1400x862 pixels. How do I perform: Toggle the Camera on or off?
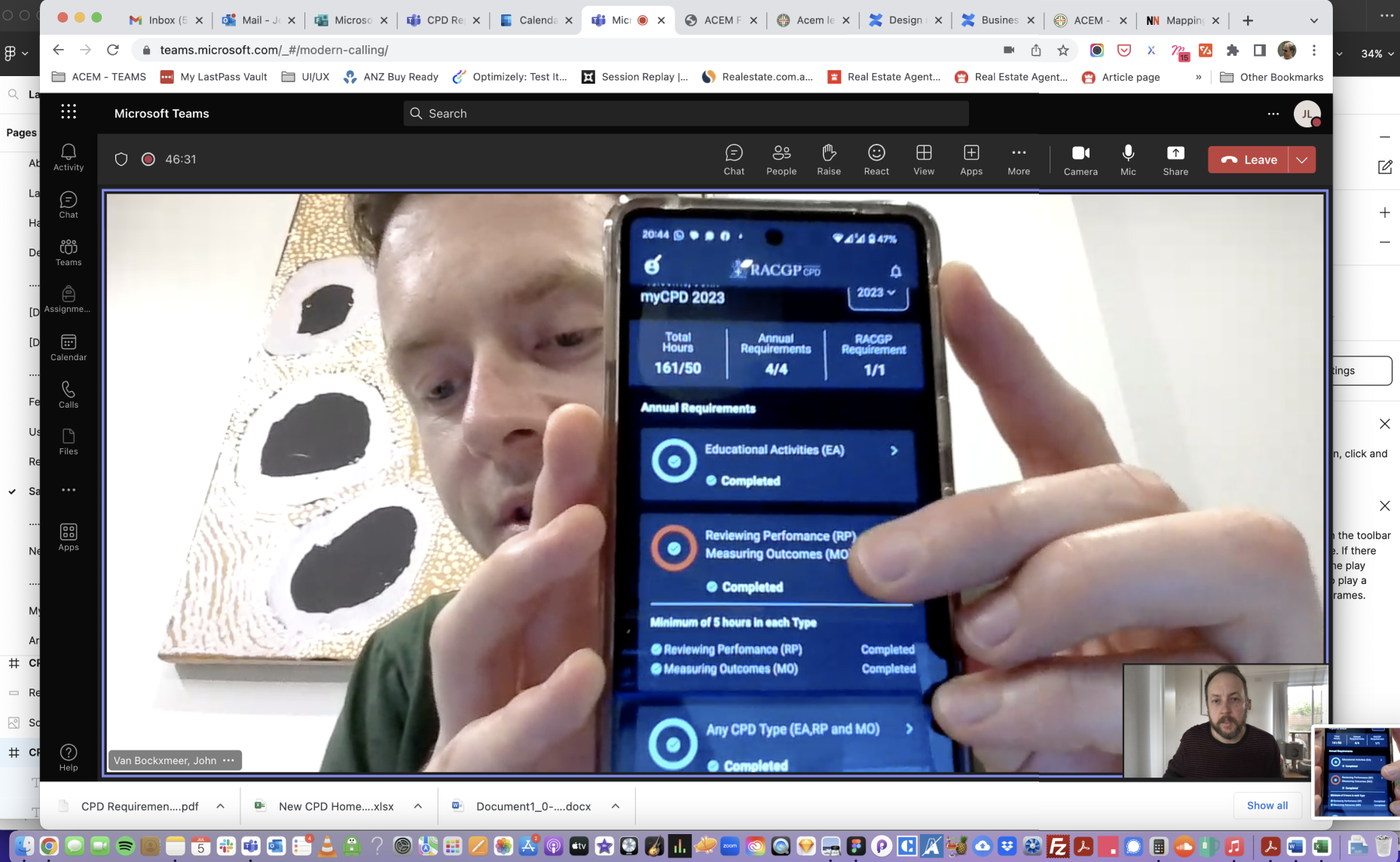tap(1081, 160)
